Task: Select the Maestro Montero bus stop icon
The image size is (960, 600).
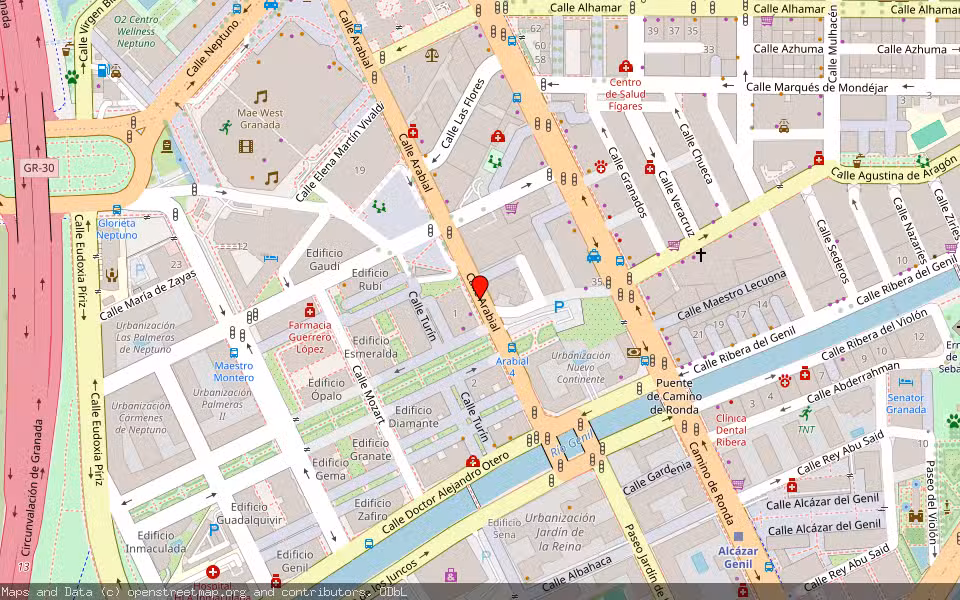Action: pyautogui.click(x=233, y=353)
